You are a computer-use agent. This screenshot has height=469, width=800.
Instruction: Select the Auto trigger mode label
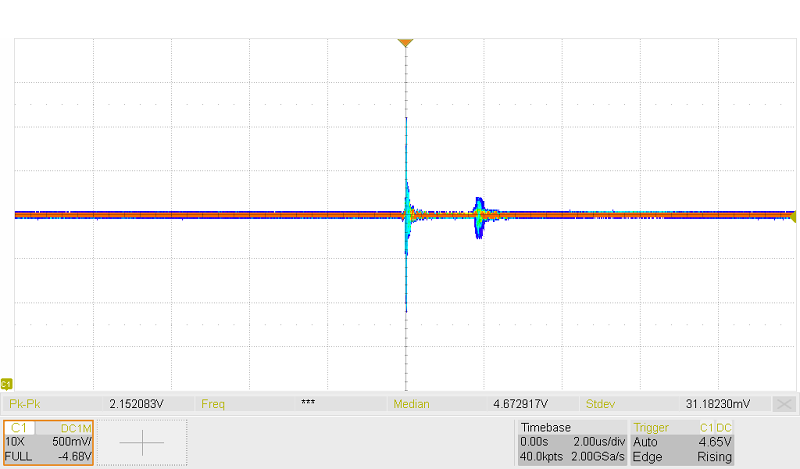645,441
